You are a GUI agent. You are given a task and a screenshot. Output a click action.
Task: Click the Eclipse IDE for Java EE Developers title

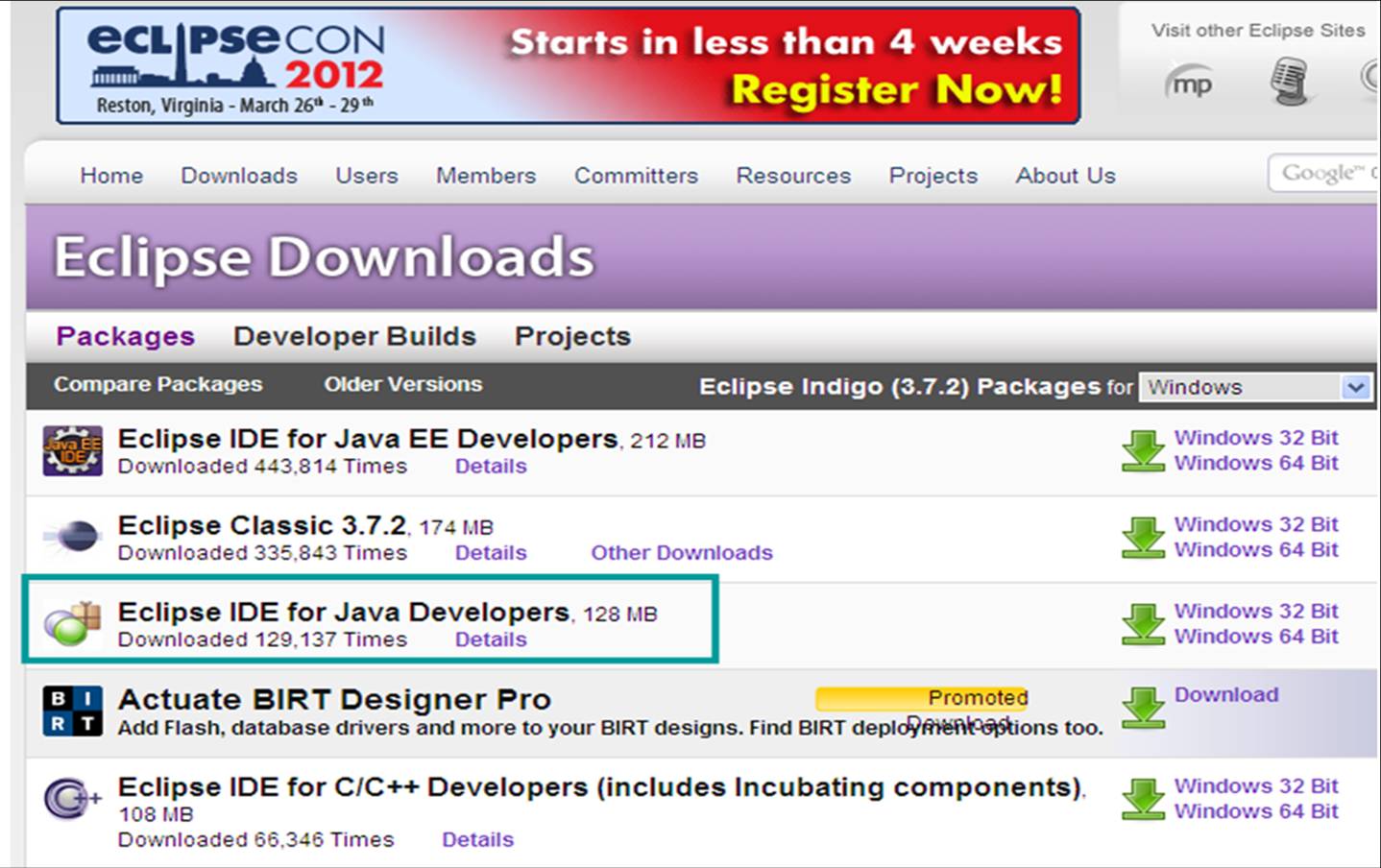368,439
